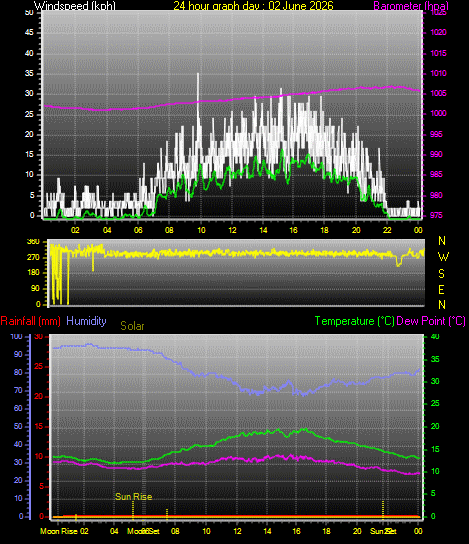Click barometer axis value 1010
The height and width of the screenshot is (544, 469).
pos(438,74)
